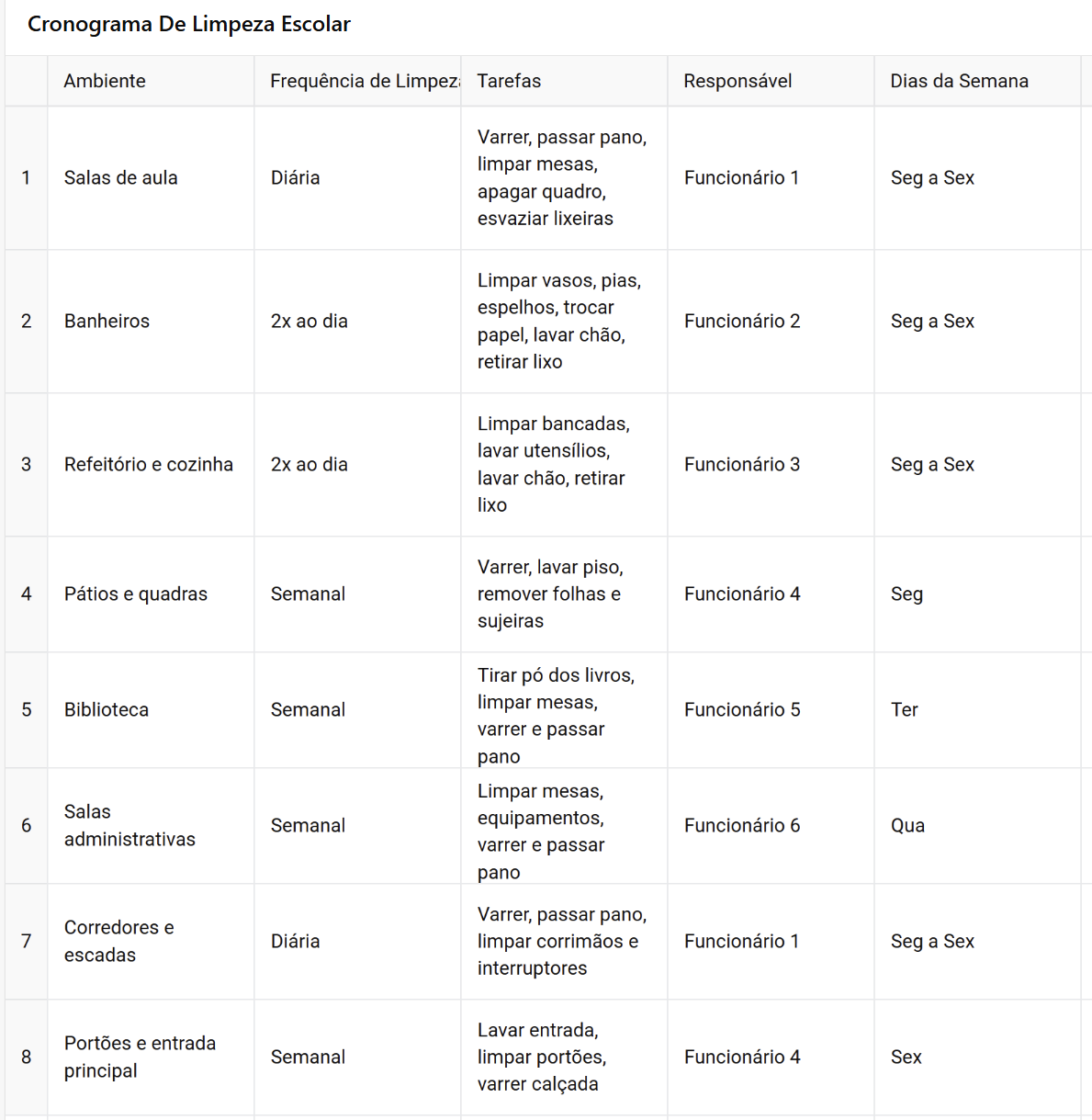Image resolution: width=1092 pixels, height=1120 pixels.
Task: Click the Pátios e quadras cell
Action: click(x=151, y=594)
